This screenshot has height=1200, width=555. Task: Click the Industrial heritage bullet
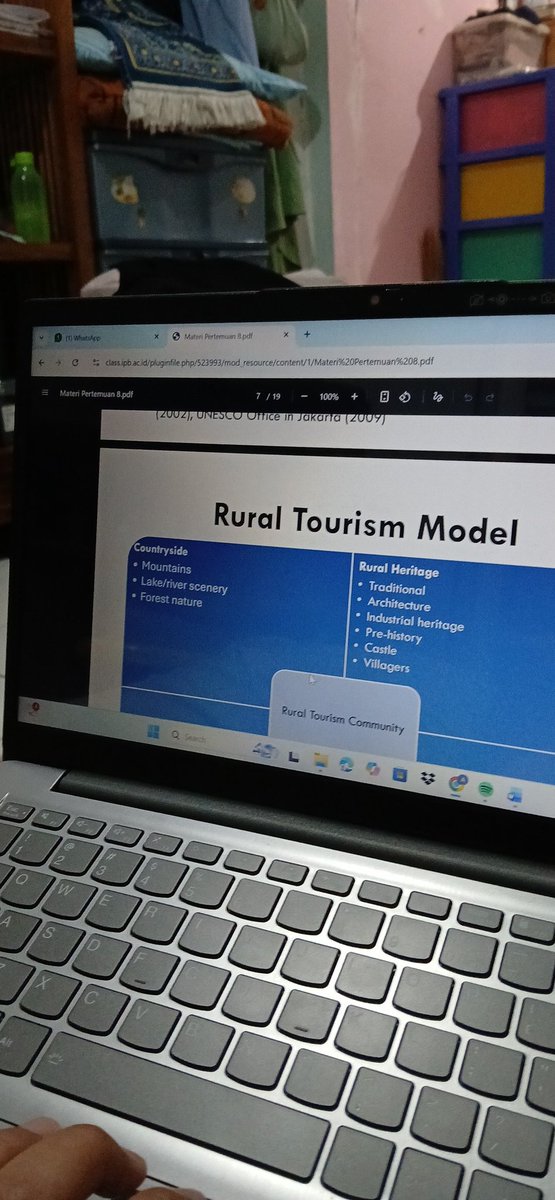pyautogui.click(x=414, y=622)
